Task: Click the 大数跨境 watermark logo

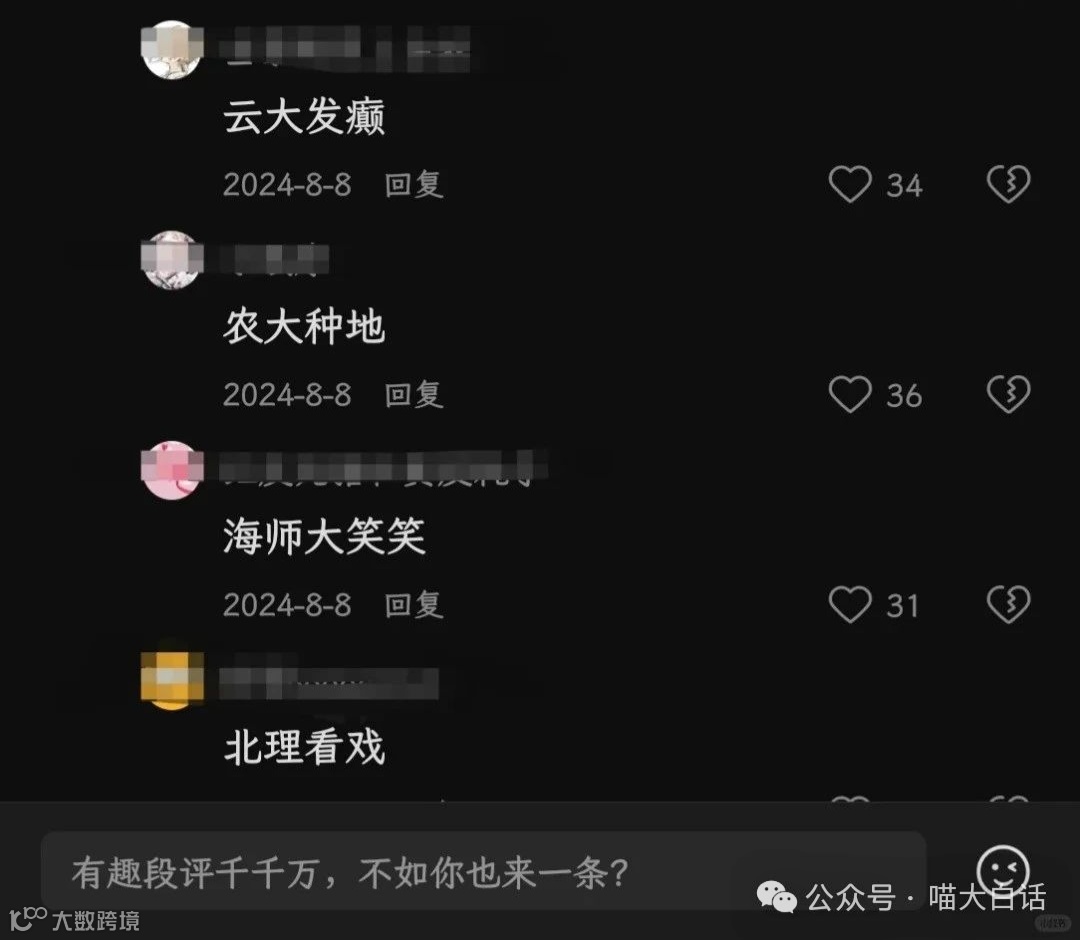Action: [74, 919]
